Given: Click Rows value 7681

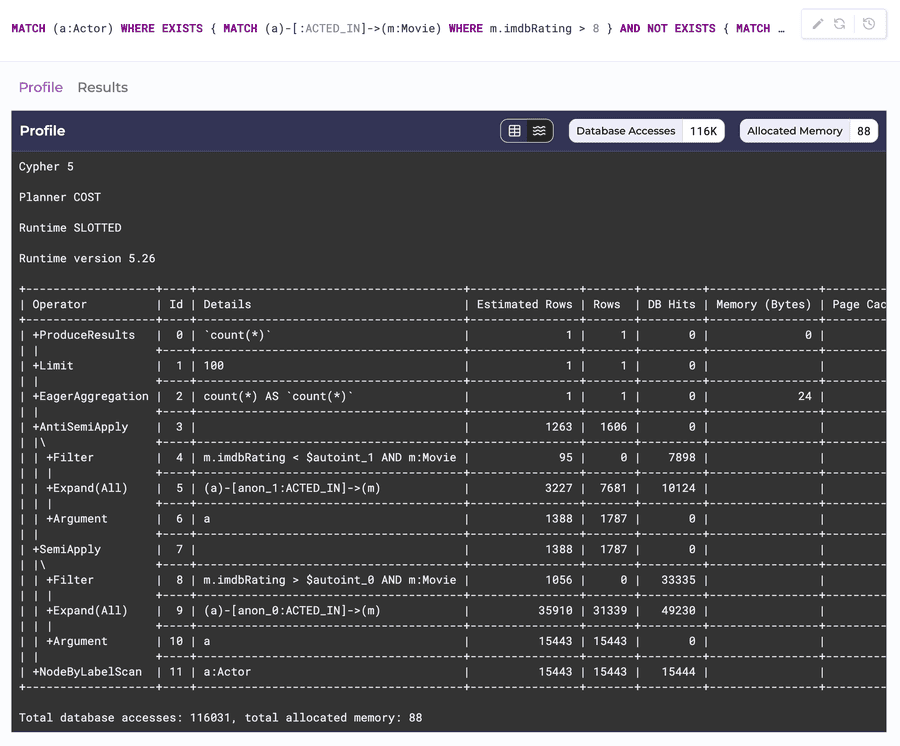Looking at the screenshot, I should click(613, 488).
